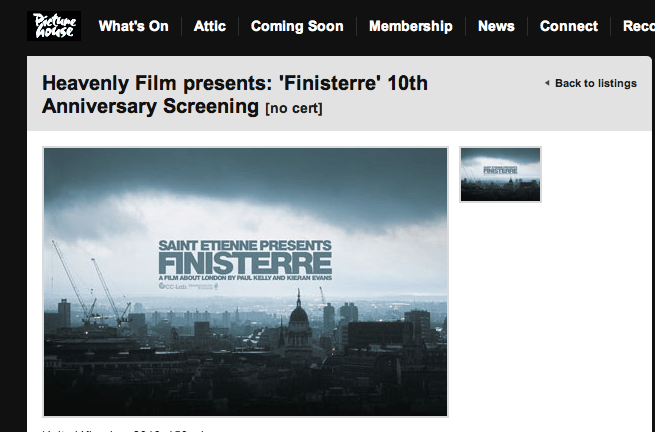The width and height of the screenshot is (655, 432).
Task: Click the Connect nav link
Action: [x=569, y=26]
